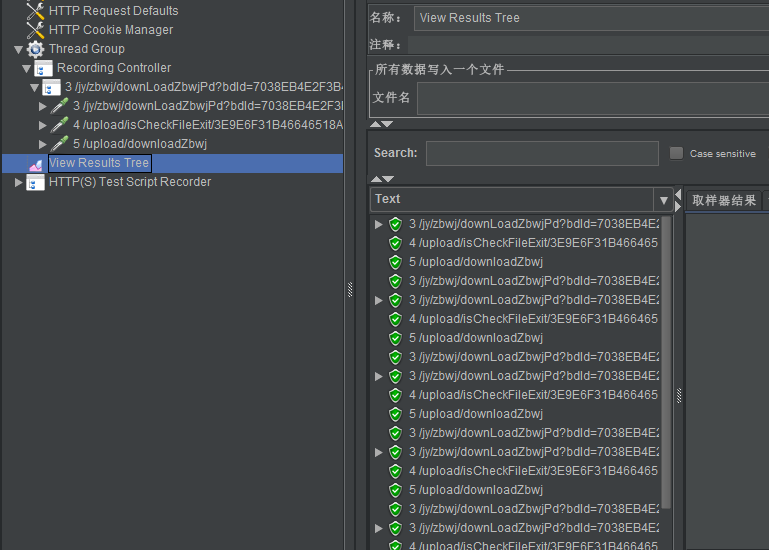Click the results list vertical scrollbar
Viewport: 769px width, 550px height.
click(666, 363)
